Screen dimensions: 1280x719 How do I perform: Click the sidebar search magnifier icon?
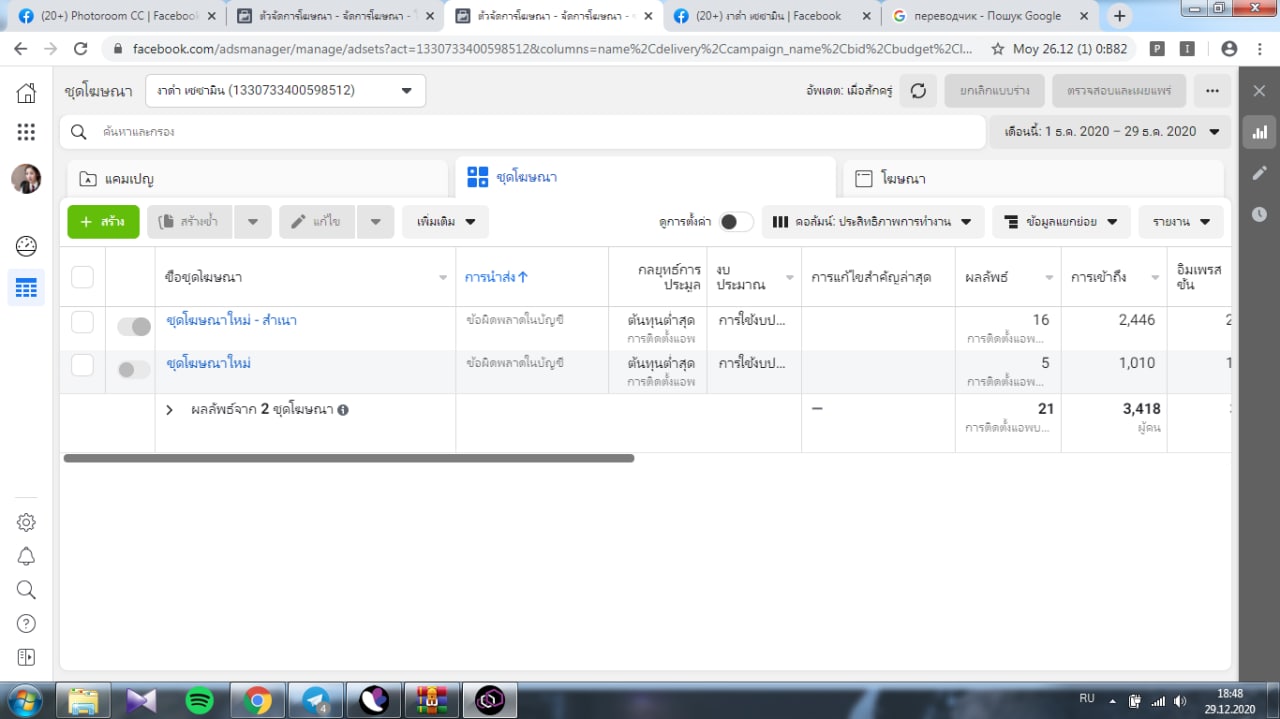(26, 590)
